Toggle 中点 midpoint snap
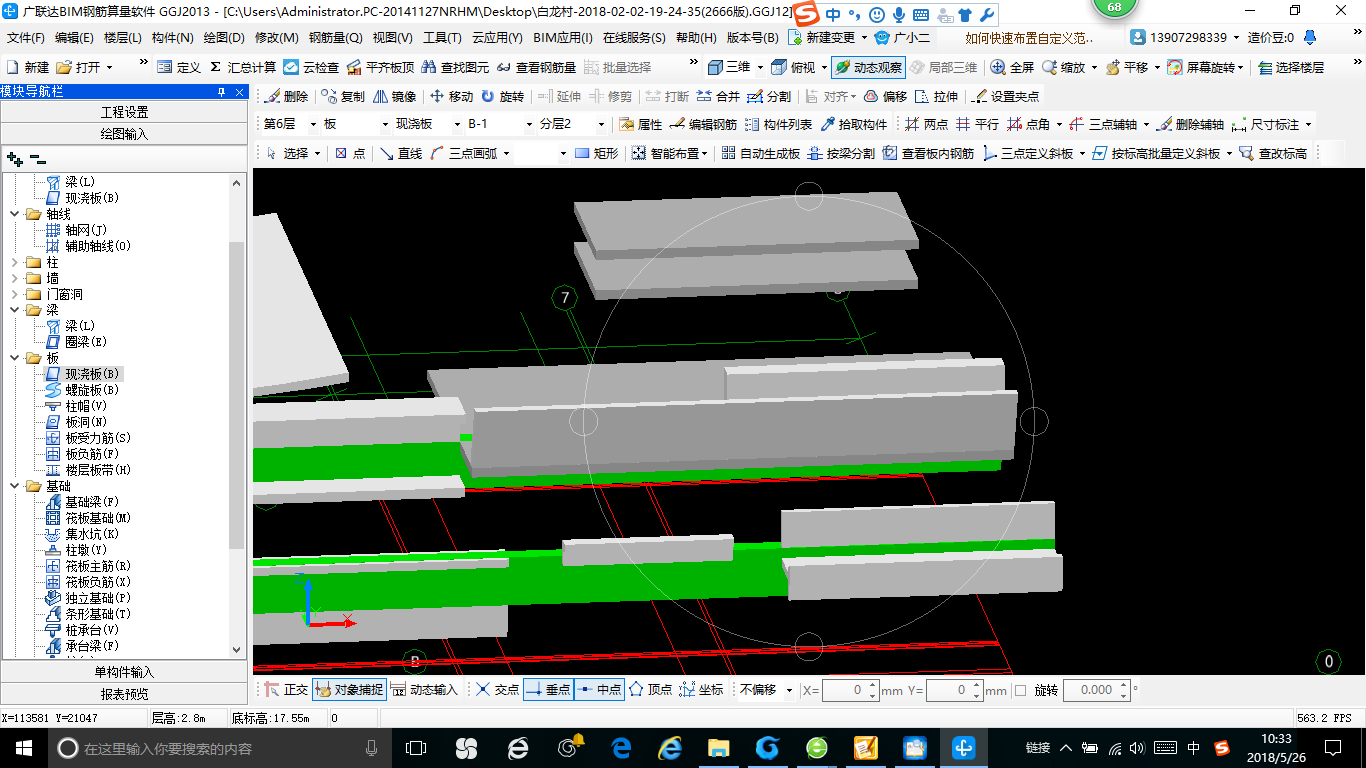The image size is (1366, 768). tap(600, 689)
